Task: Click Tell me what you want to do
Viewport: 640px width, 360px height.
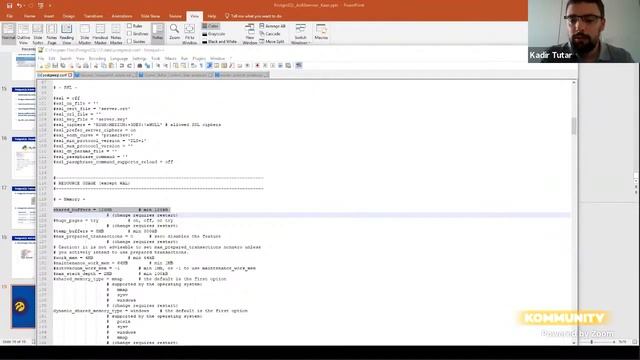Action: [253, 16]
